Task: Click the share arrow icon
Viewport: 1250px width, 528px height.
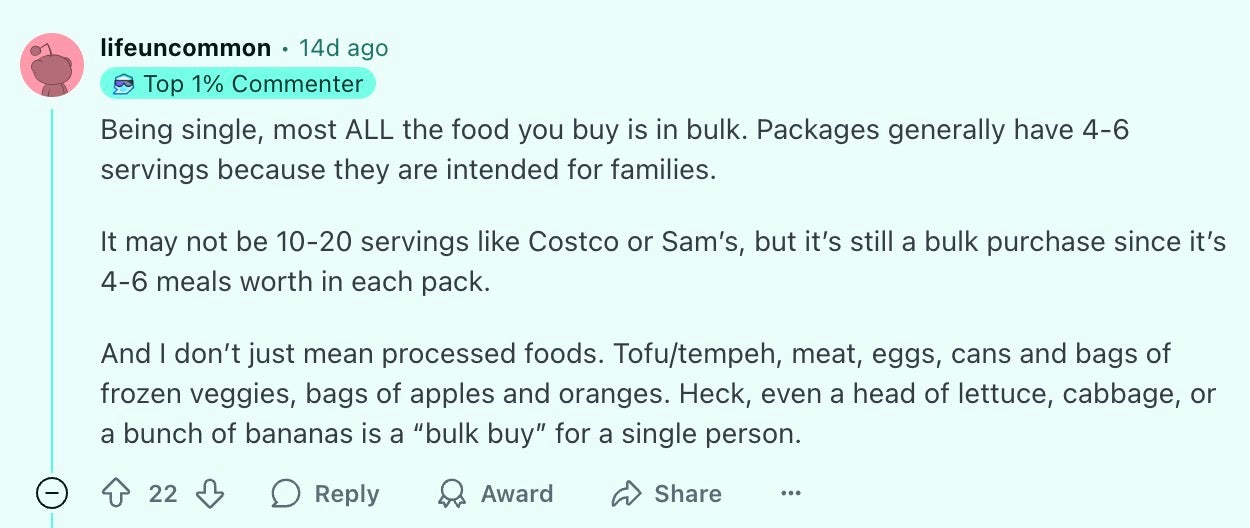Action: point(626,493)
